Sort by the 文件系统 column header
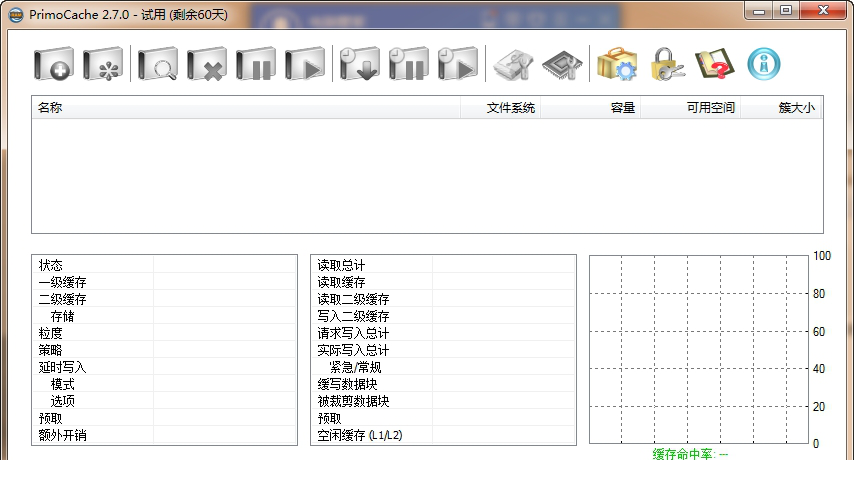This screenshot has width=854, height=478. (x=500, y=108)
